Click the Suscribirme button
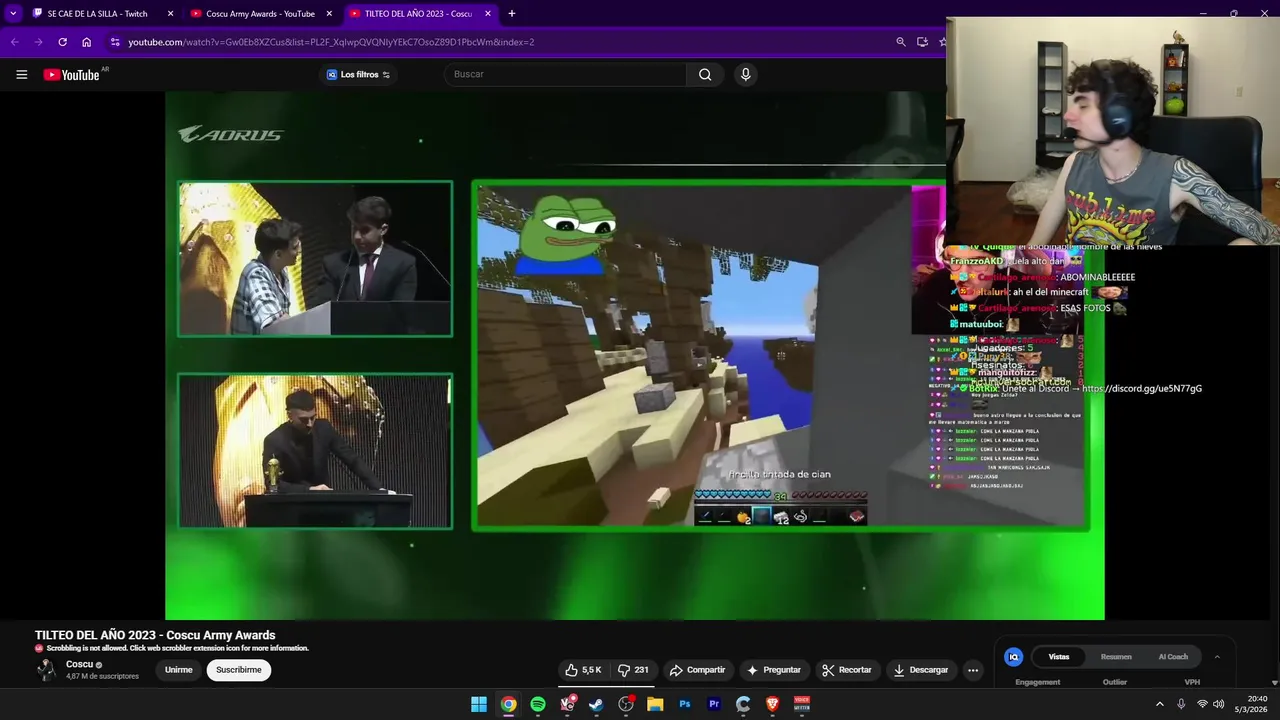1280x720 pixels. click(239, 670)
